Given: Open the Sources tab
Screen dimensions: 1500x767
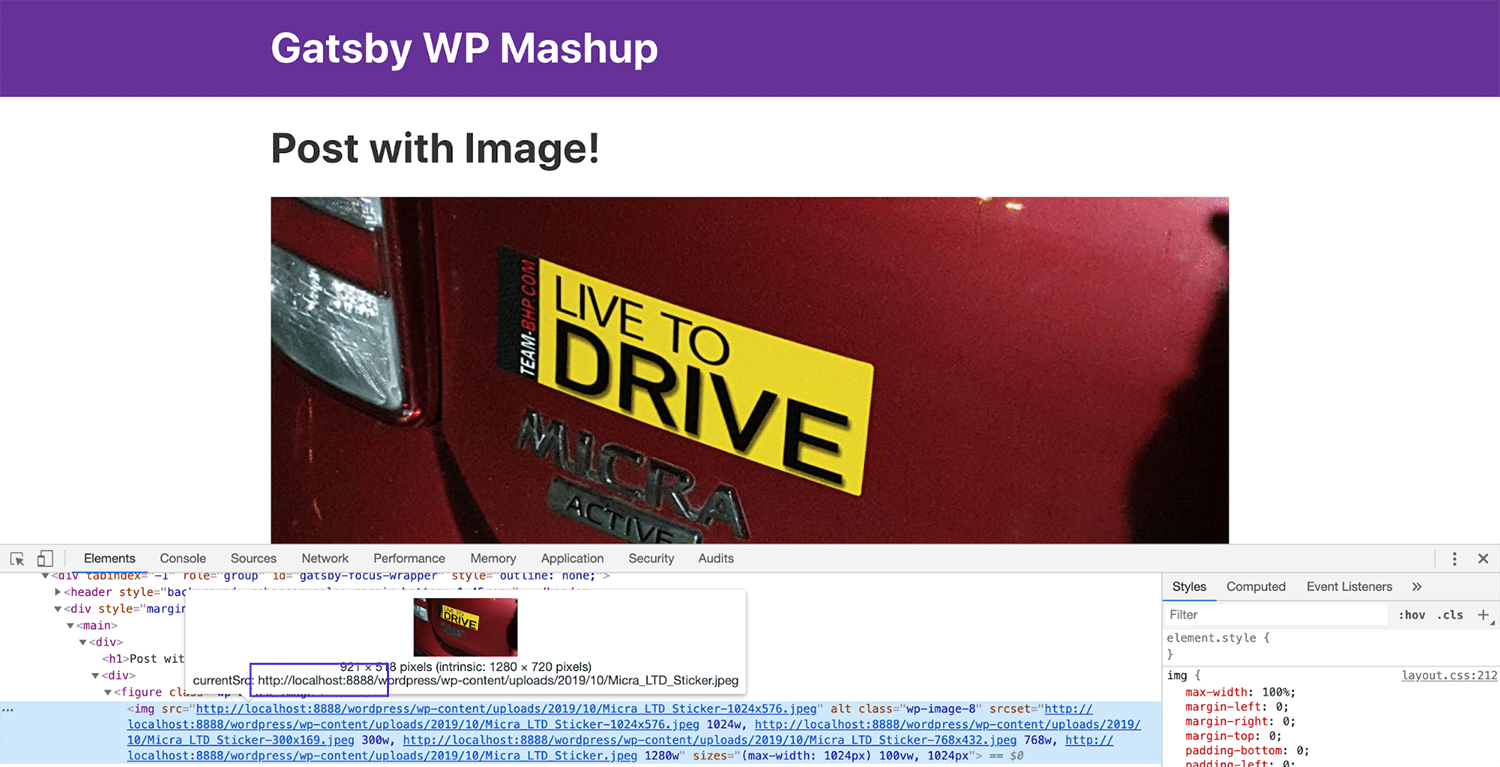Looking at the screenshot, I should pos(254,559).
